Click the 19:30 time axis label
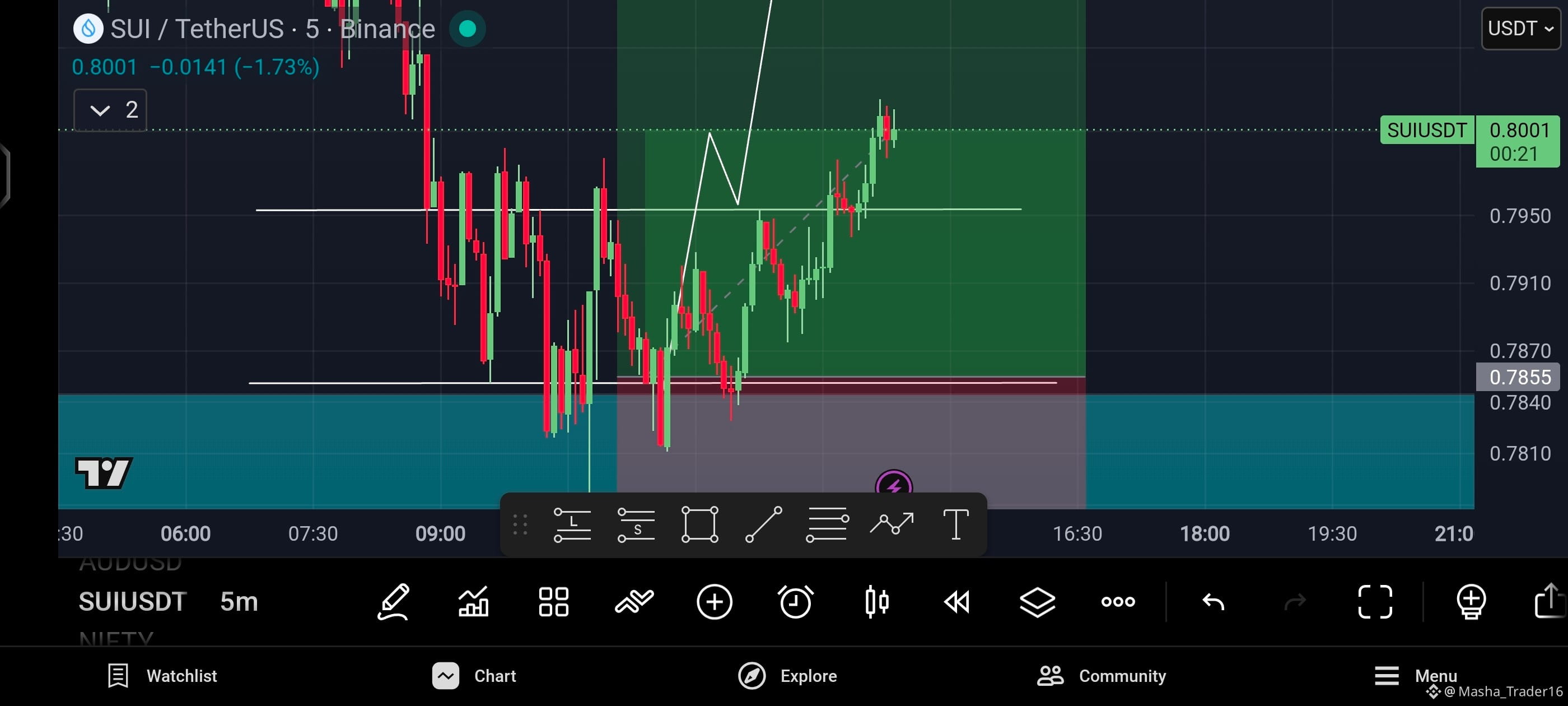 [x=1332, y=533]
